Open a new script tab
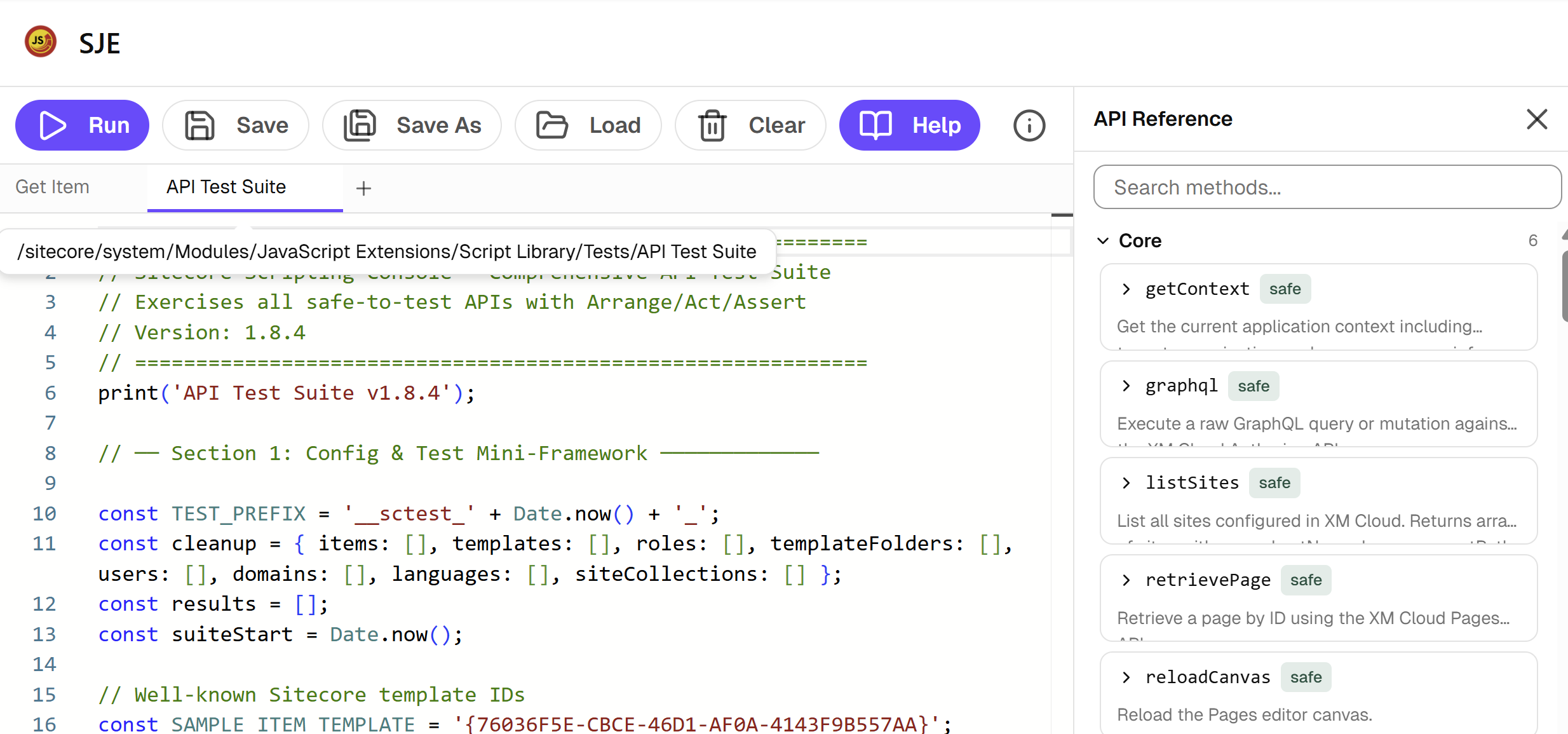1568x734 pixels. (x=363, y=187)
